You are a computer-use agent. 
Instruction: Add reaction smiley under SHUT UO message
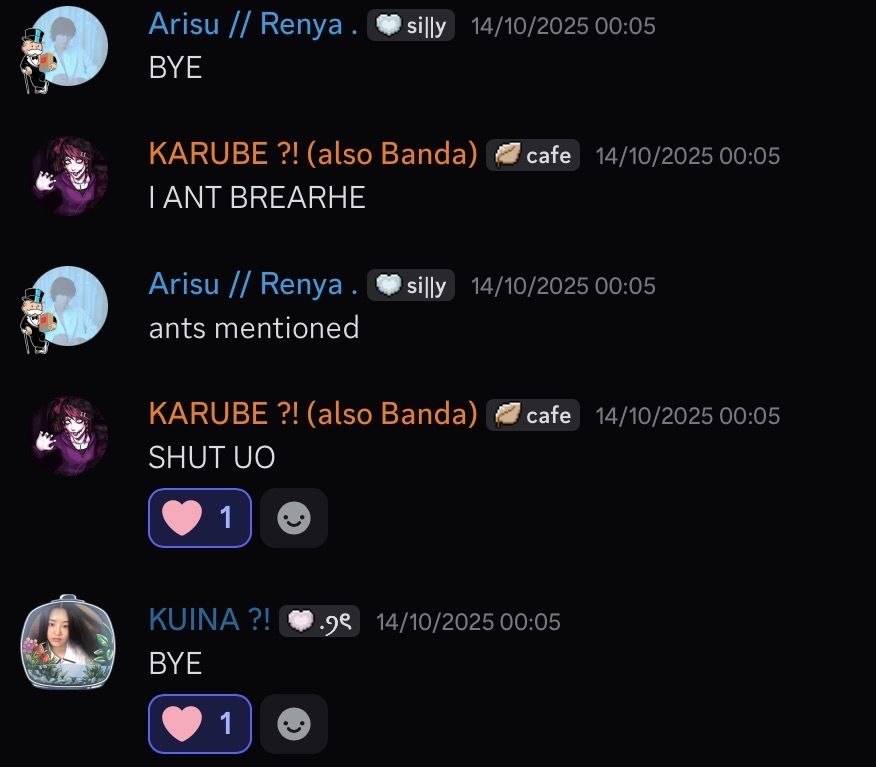point(294,518)
